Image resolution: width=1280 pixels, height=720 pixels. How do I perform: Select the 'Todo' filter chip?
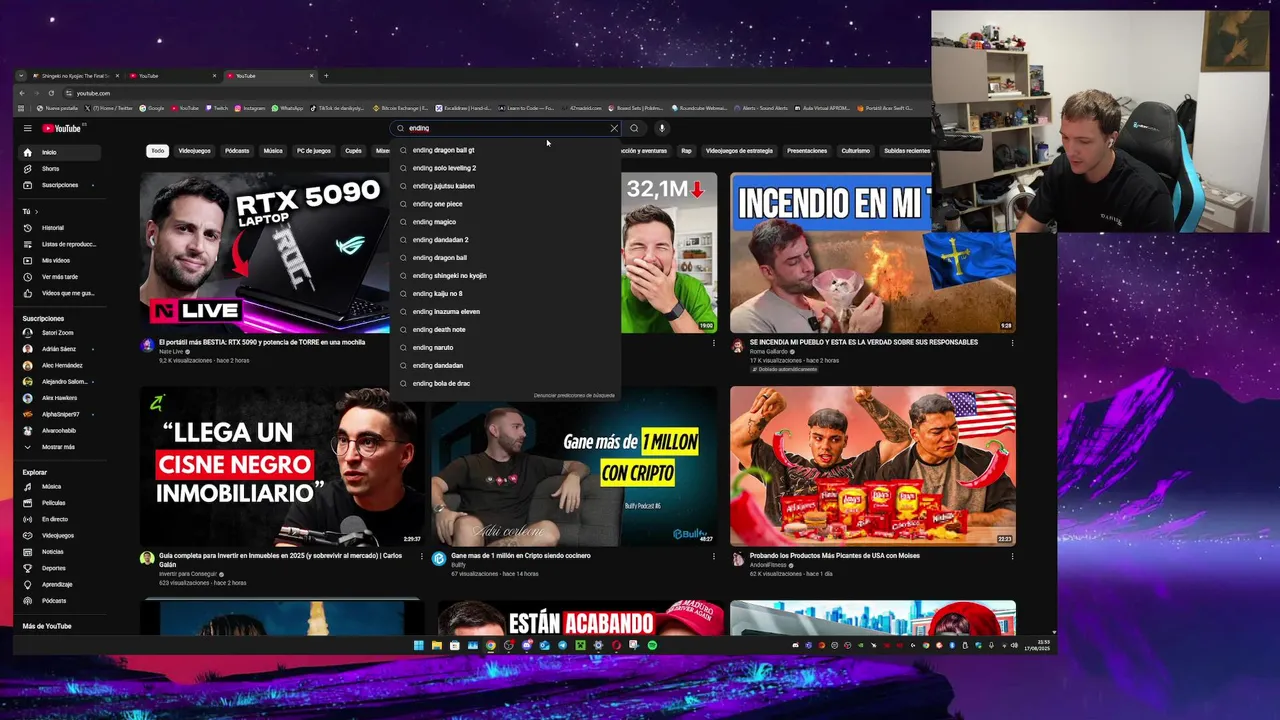[x=157, y=151]
